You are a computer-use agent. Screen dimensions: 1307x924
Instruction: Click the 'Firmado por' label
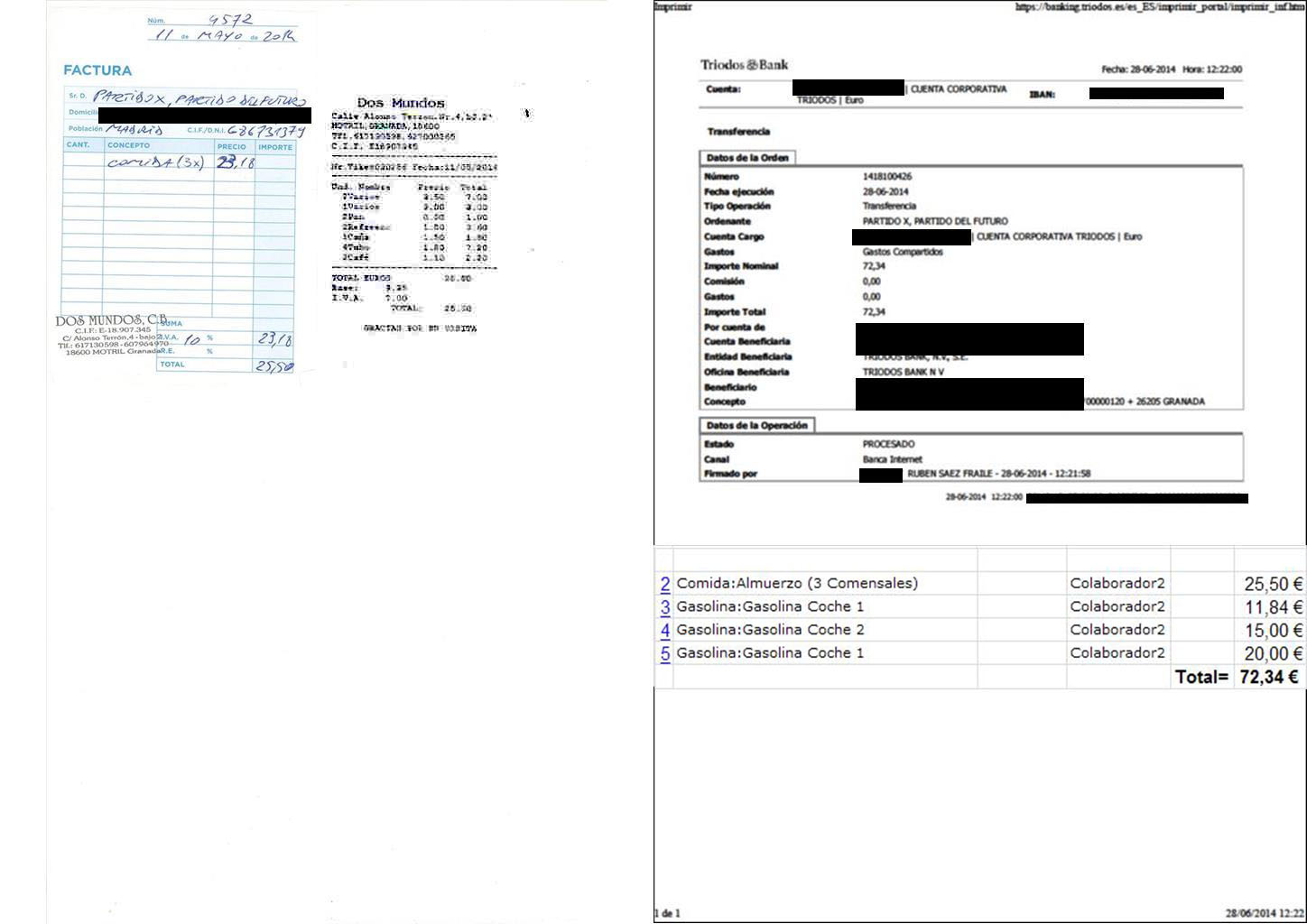(730, 474)
